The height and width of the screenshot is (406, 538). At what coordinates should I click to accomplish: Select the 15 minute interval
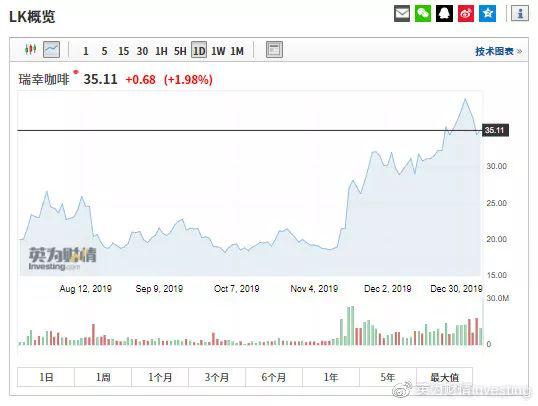[124, 51]
